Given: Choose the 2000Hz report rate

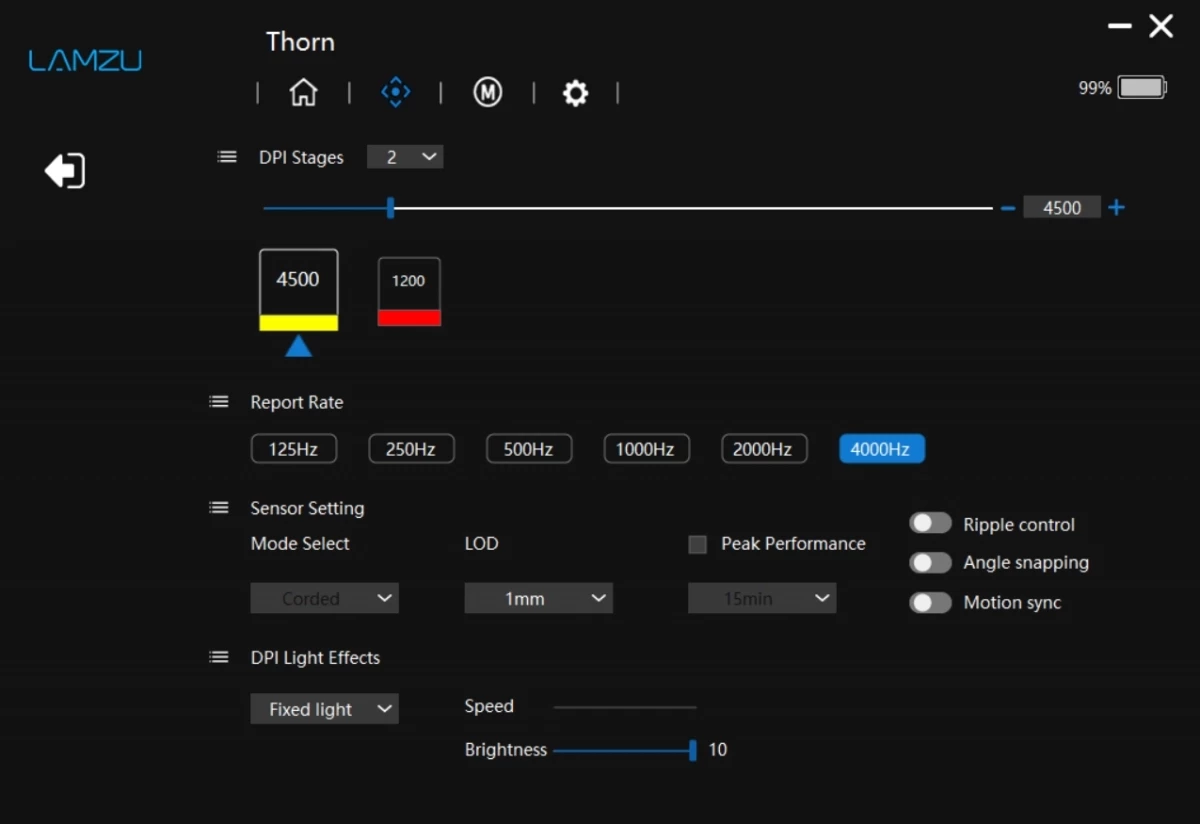Looking at the screenshot, I should [763, 449].
